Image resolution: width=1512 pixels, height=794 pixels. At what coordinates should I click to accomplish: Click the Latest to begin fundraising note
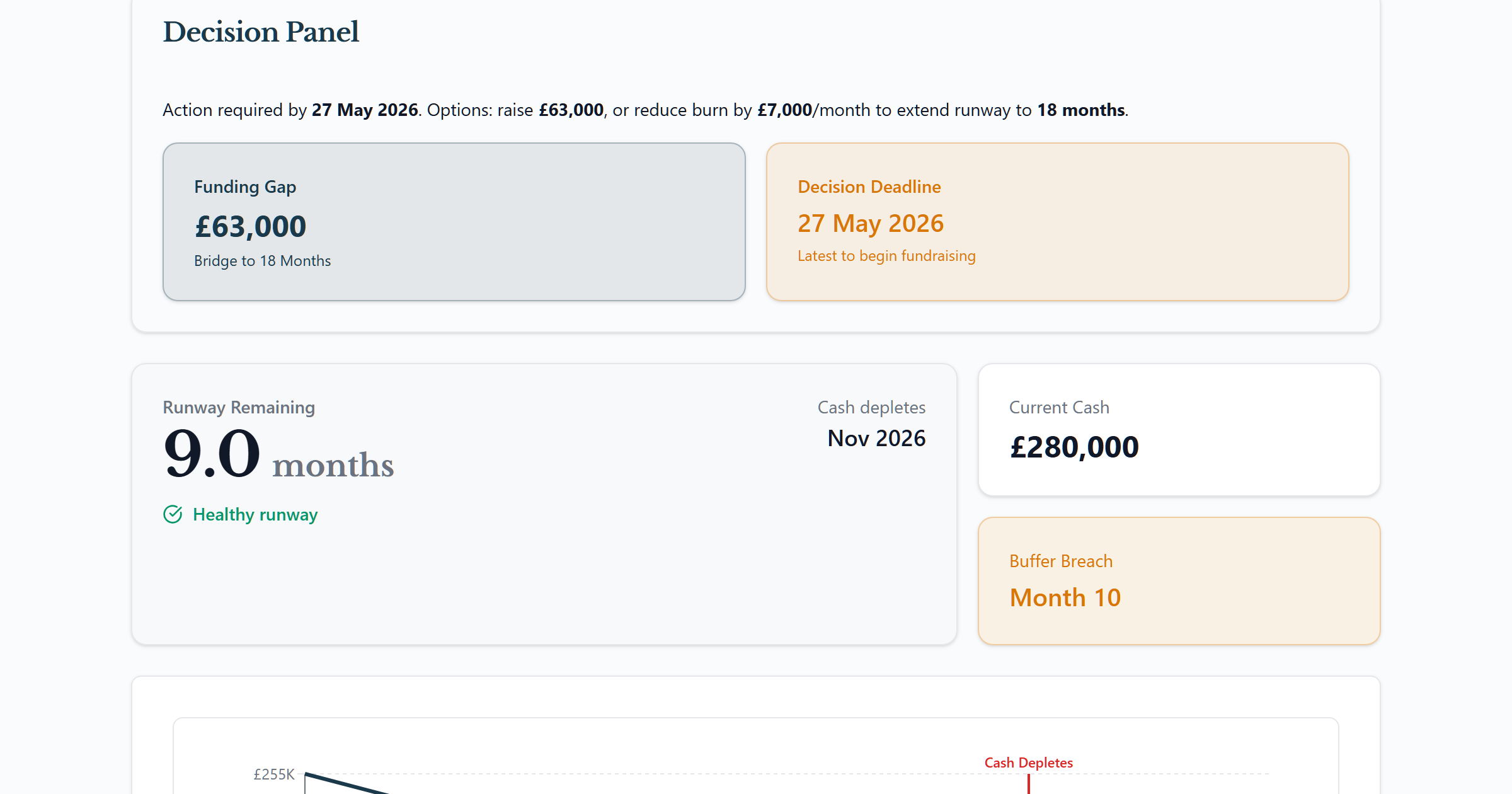click(x=886, y=256)
